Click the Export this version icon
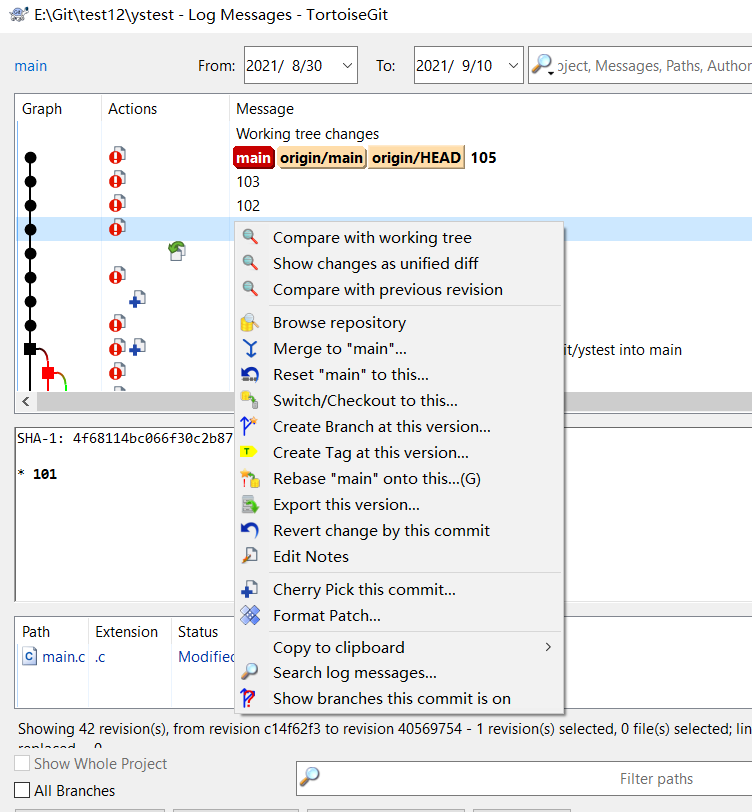This screenshot has height=812, width=752. point(250,504)
